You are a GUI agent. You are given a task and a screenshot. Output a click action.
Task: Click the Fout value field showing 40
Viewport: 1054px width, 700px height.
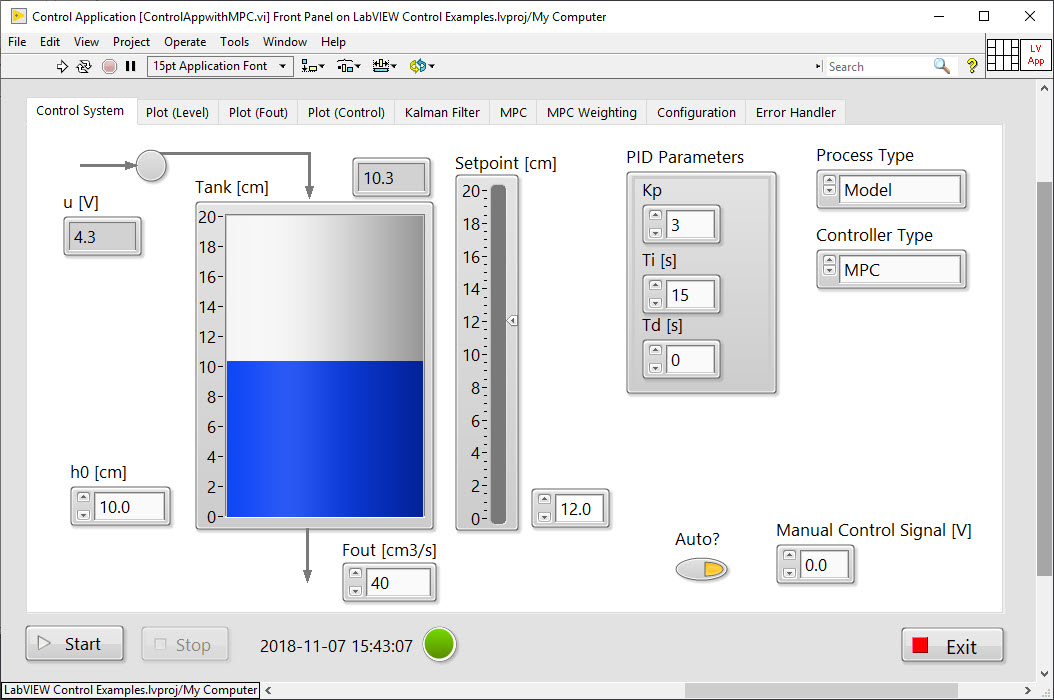pos(399,582)
